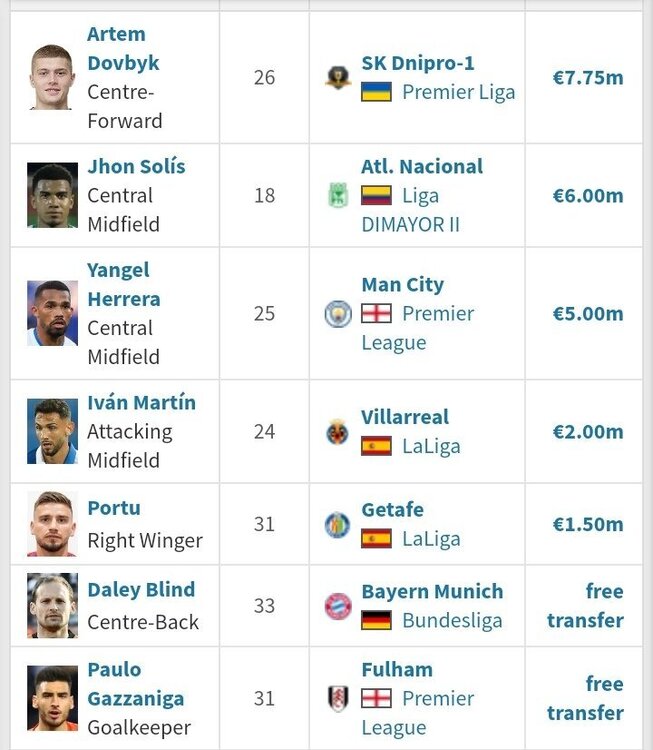
Task: Click Yangel Herrera's player photo
Action: click(x=52, y=313)
